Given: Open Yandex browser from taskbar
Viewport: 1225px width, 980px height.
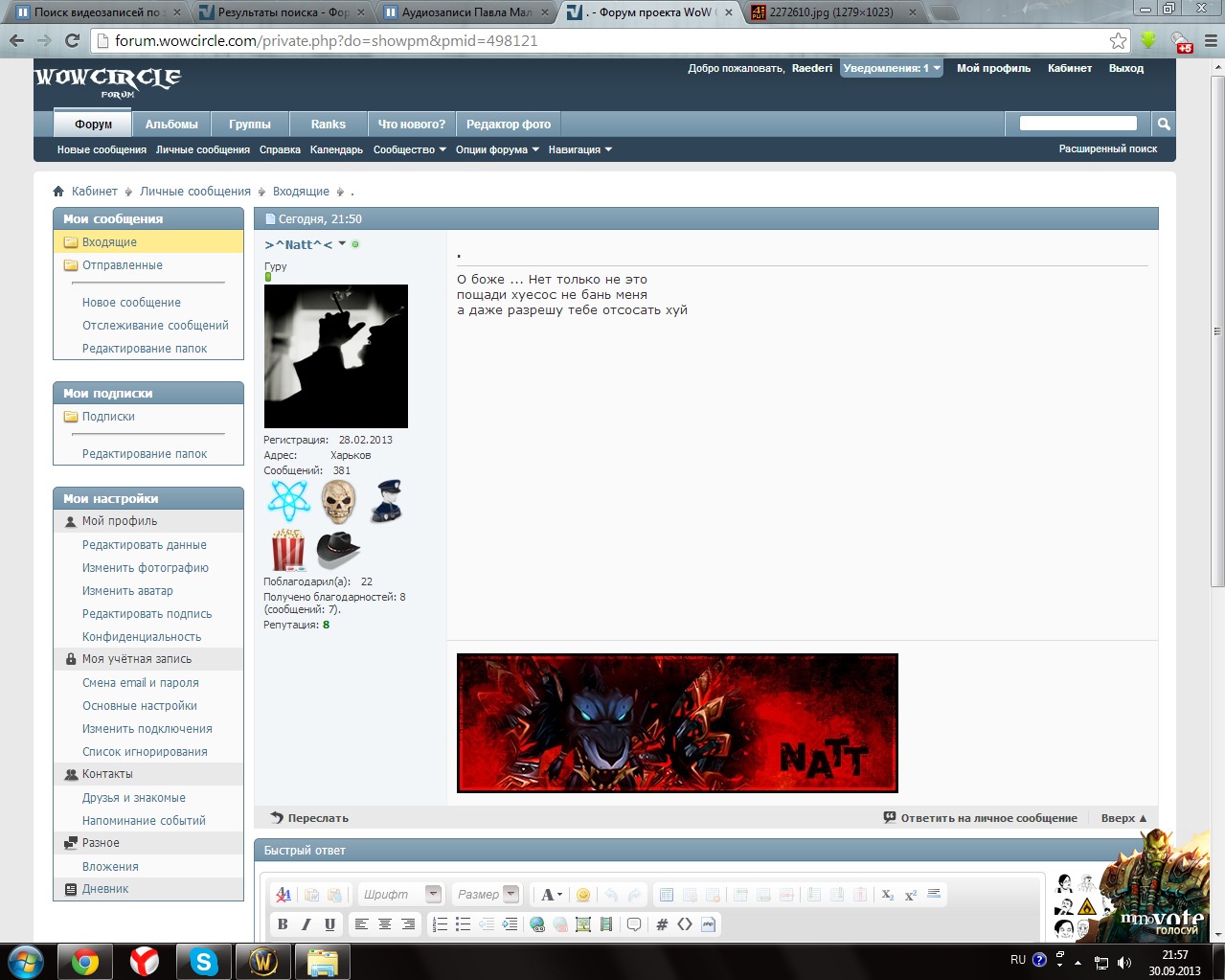Looking at the screenshot, I should pos(145,961).
